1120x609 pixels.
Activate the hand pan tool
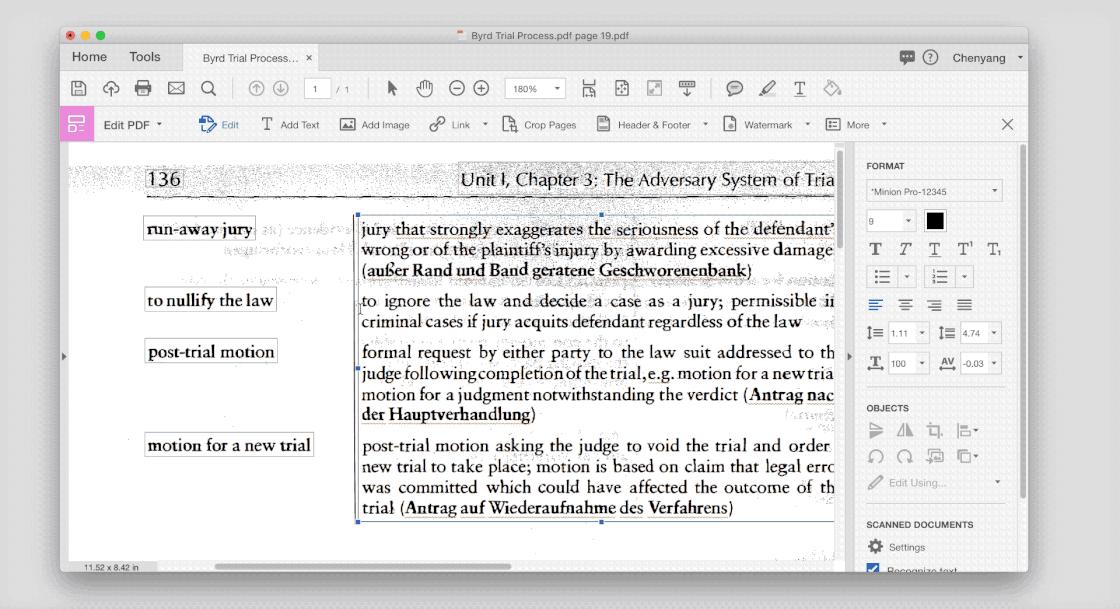tap(425, 89)
